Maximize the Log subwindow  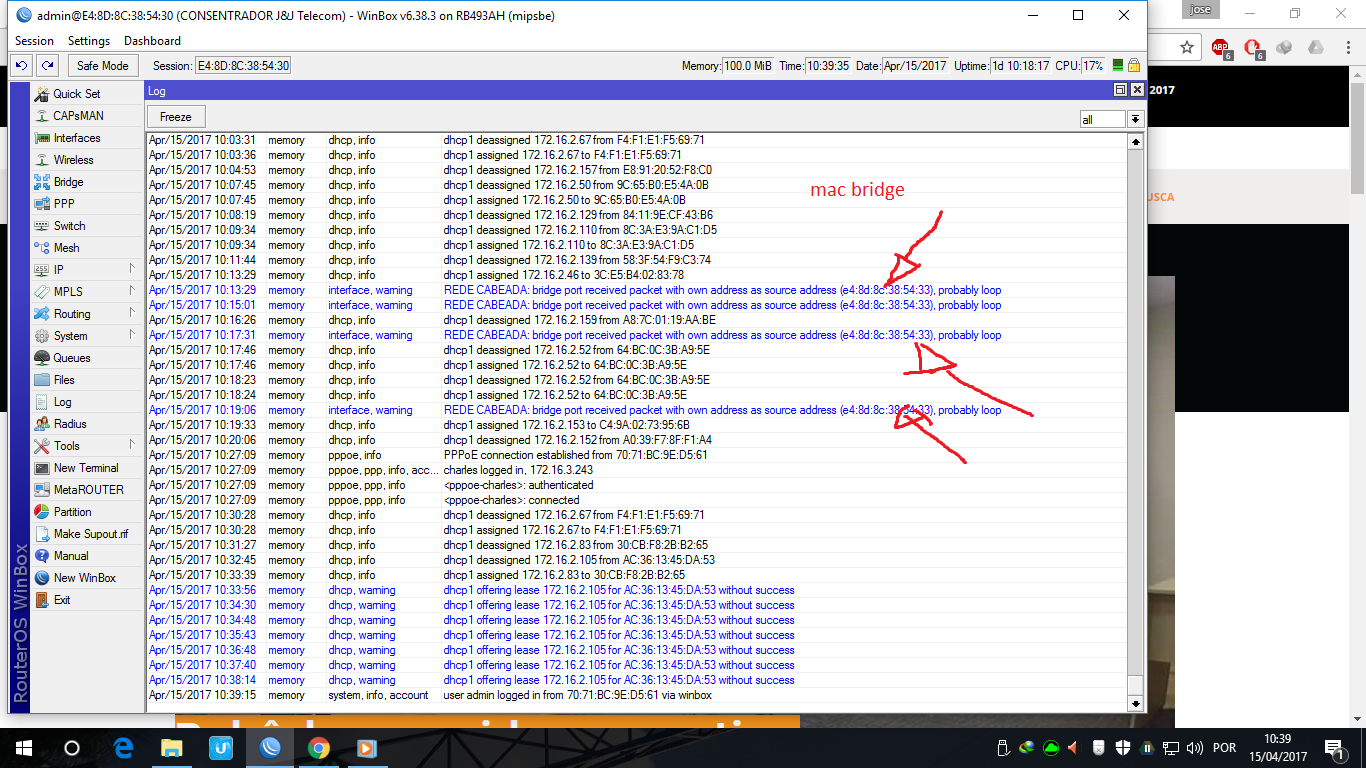pos(1120,90)
